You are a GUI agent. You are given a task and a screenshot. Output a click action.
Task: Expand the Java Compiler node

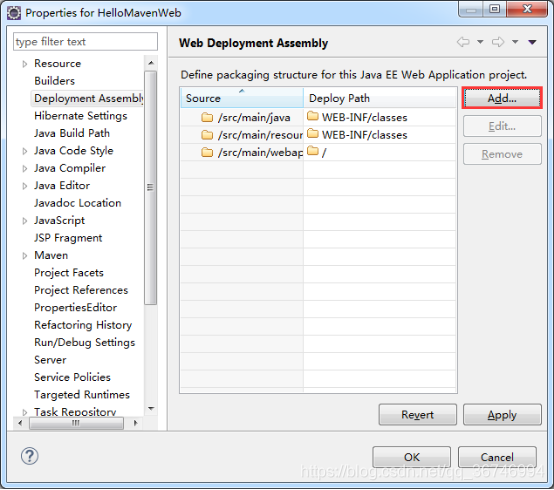(25, 169)
